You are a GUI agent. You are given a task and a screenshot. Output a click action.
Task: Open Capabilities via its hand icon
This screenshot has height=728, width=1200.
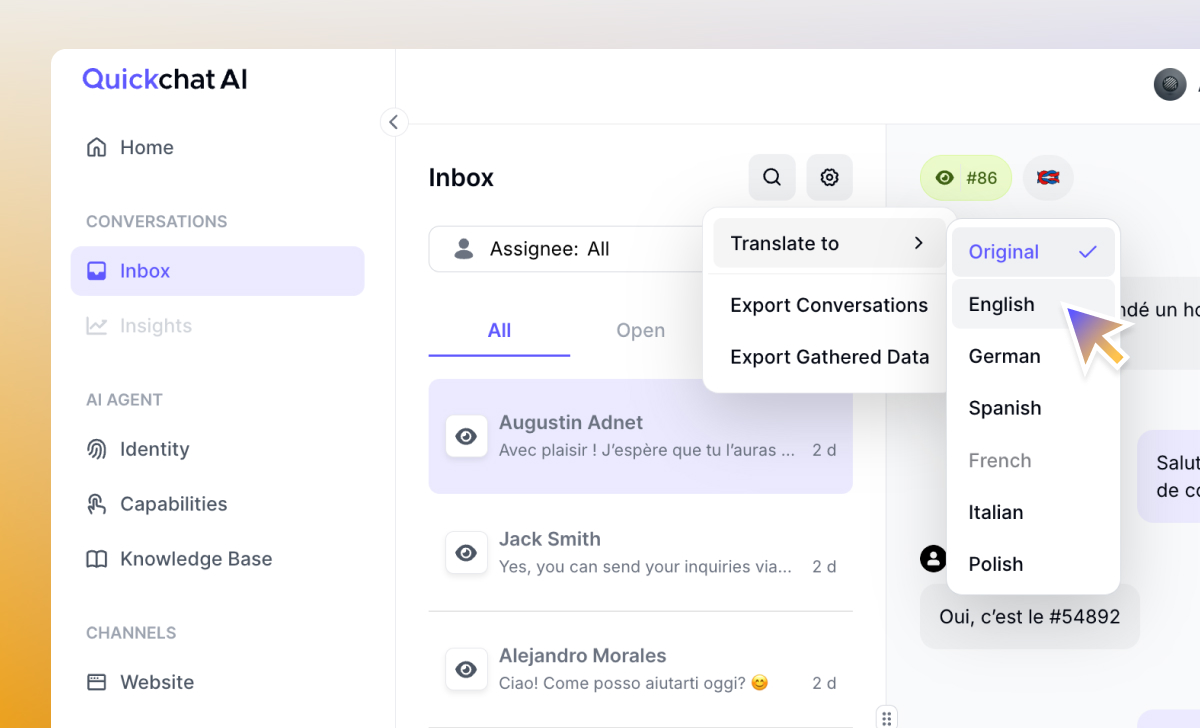coord(97,504)
